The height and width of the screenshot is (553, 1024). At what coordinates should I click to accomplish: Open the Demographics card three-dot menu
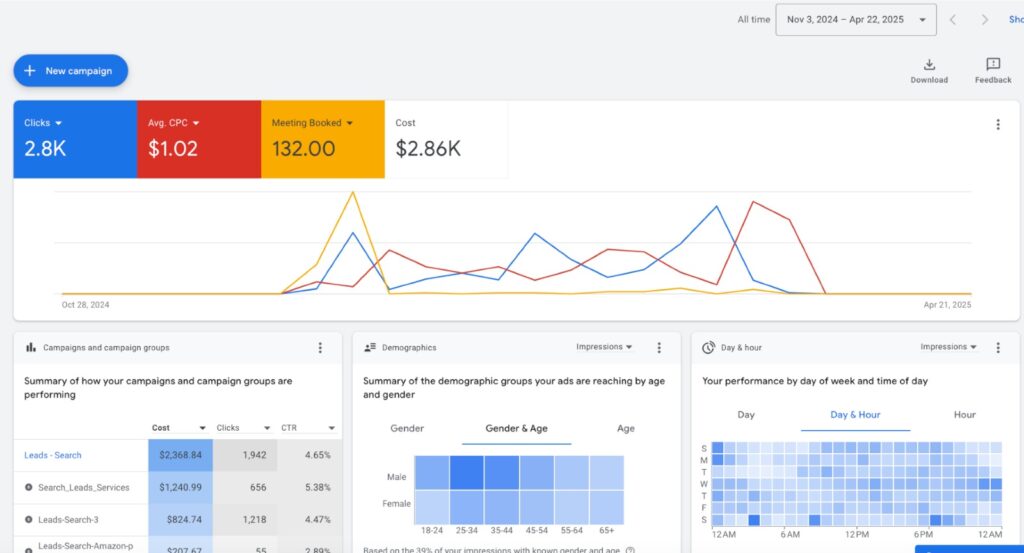[x=659, y=348]
